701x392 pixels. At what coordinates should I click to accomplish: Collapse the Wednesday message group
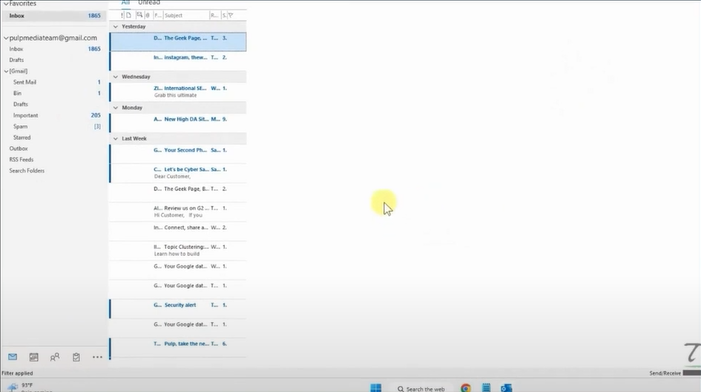point(116,77)
